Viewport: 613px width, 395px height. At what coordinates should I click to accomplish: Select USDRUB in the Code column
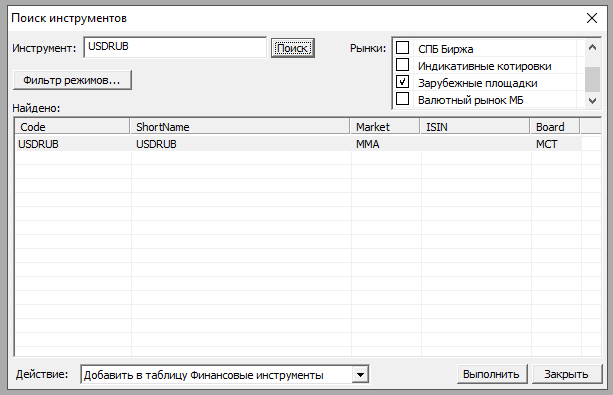pos(38,144)
